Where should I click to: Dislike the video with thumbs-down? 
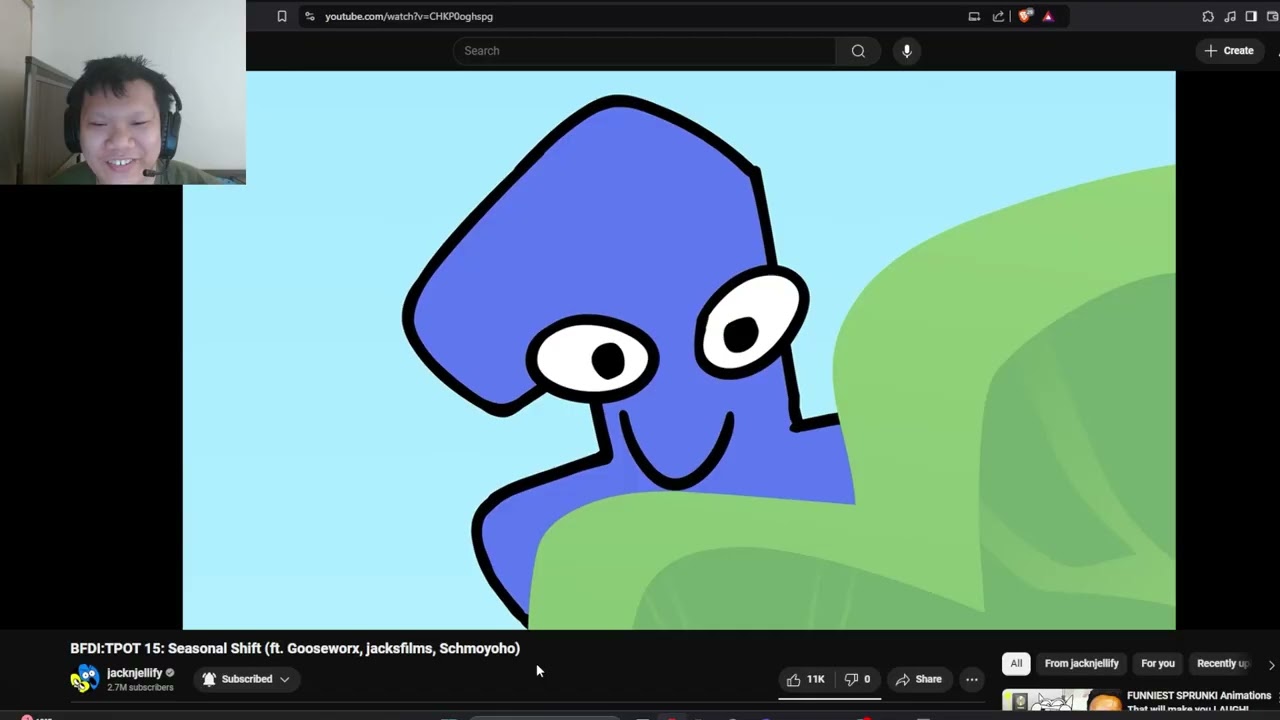[858, 679]
